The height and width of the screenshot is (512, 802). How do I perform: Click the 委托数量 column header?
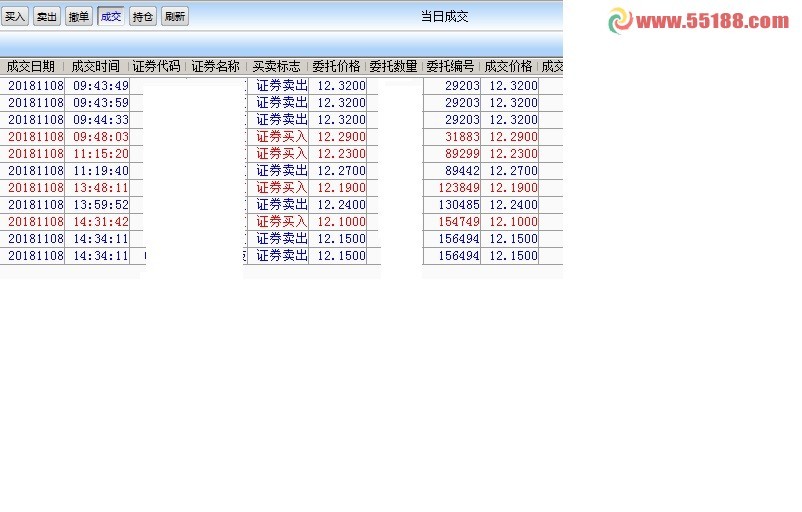click(x=393, y=67)
